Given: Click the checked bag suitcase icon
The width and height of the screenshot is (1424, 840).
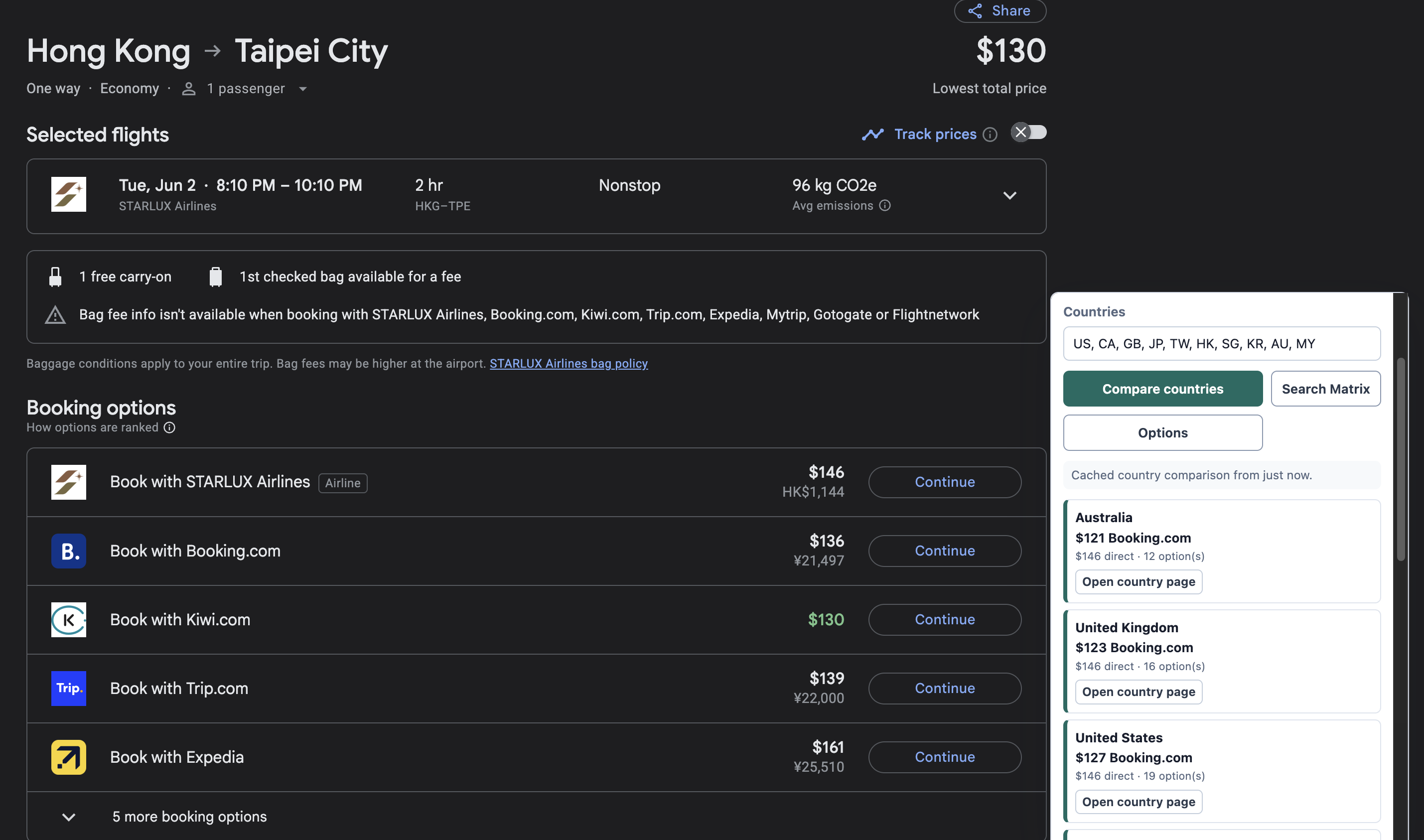Looking at the screenshot, I should (x=216, y=277).
